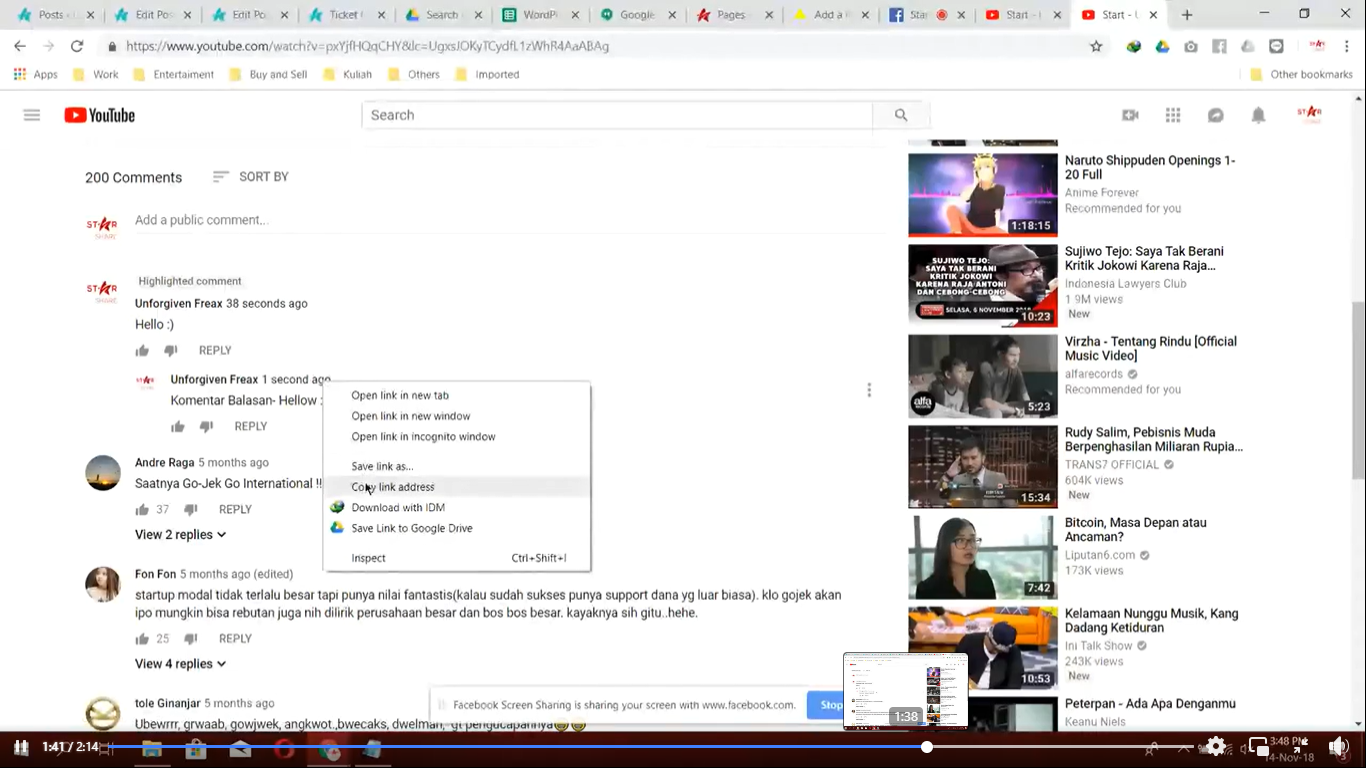Open the YouTube messages share icon
The width and height of the screenshot is (1366, 768).
[x=1216, y=115]
